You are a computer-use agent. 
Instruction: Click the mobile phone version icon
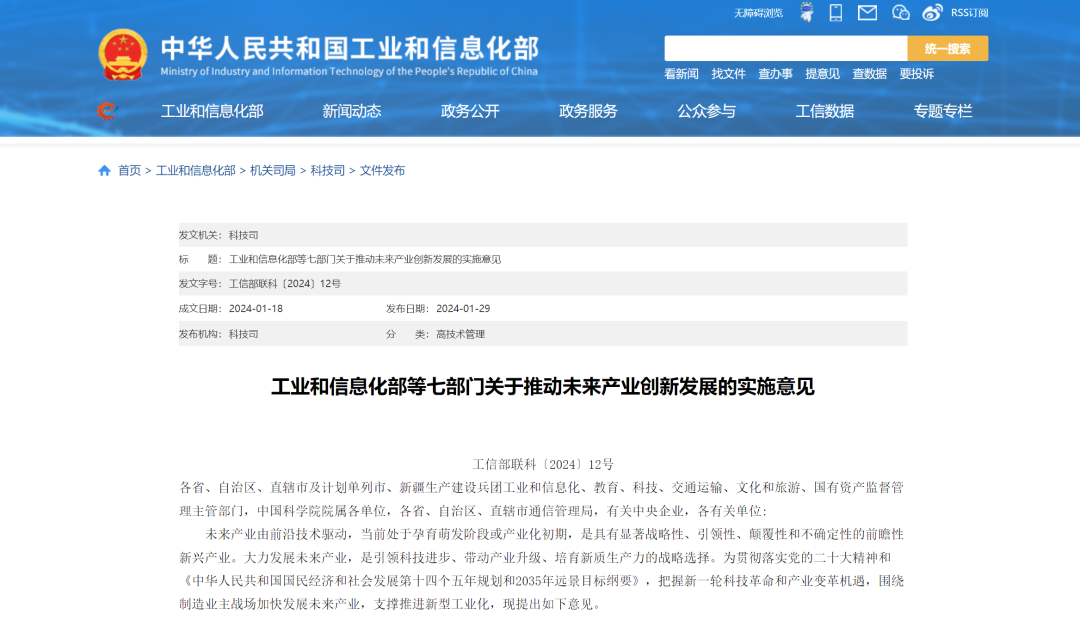coord(834,12)
